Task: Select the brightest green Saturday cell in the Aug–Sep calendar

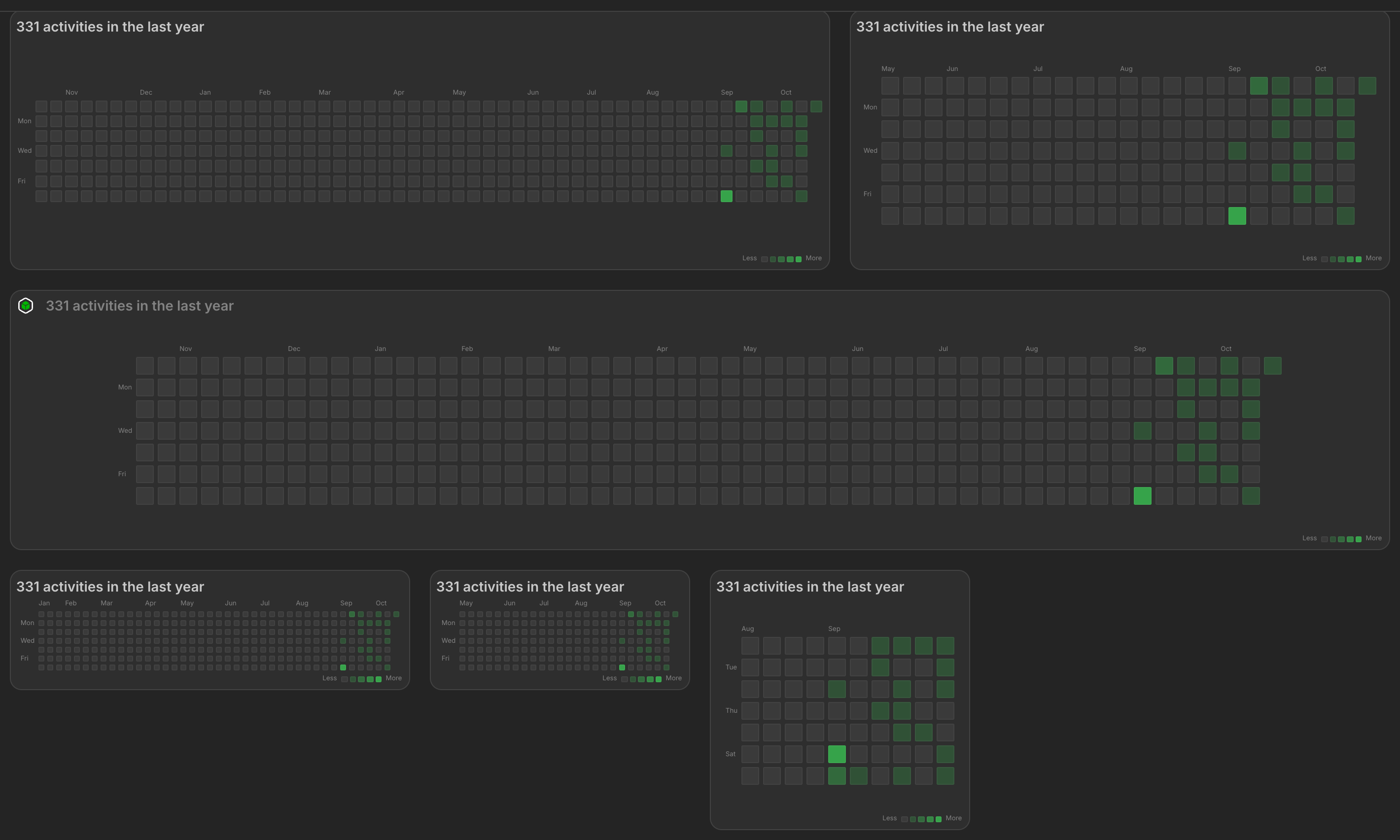Action: pyautogui.click(x=837, y=754)
